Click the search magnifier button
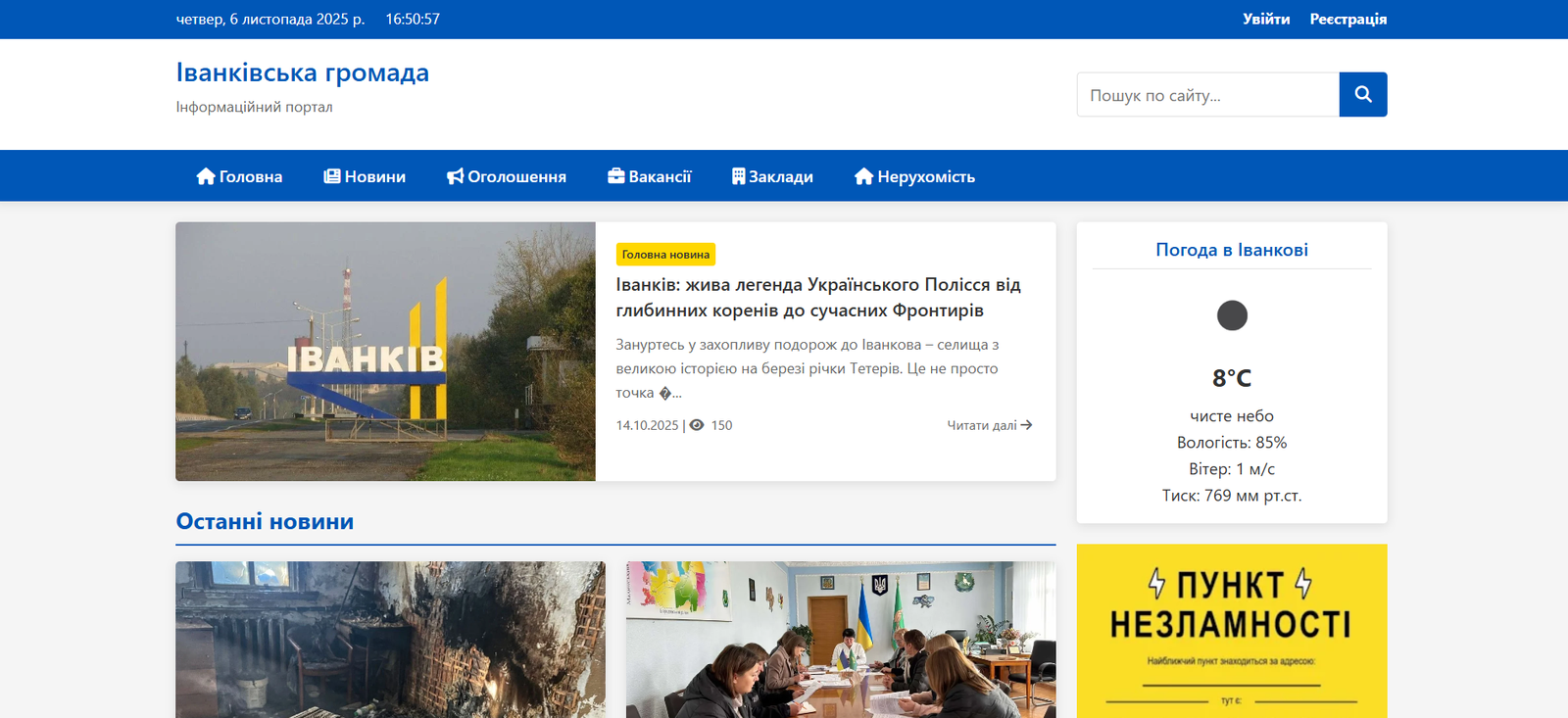Screen dimensions: 1568x718 click(1363, 94)
